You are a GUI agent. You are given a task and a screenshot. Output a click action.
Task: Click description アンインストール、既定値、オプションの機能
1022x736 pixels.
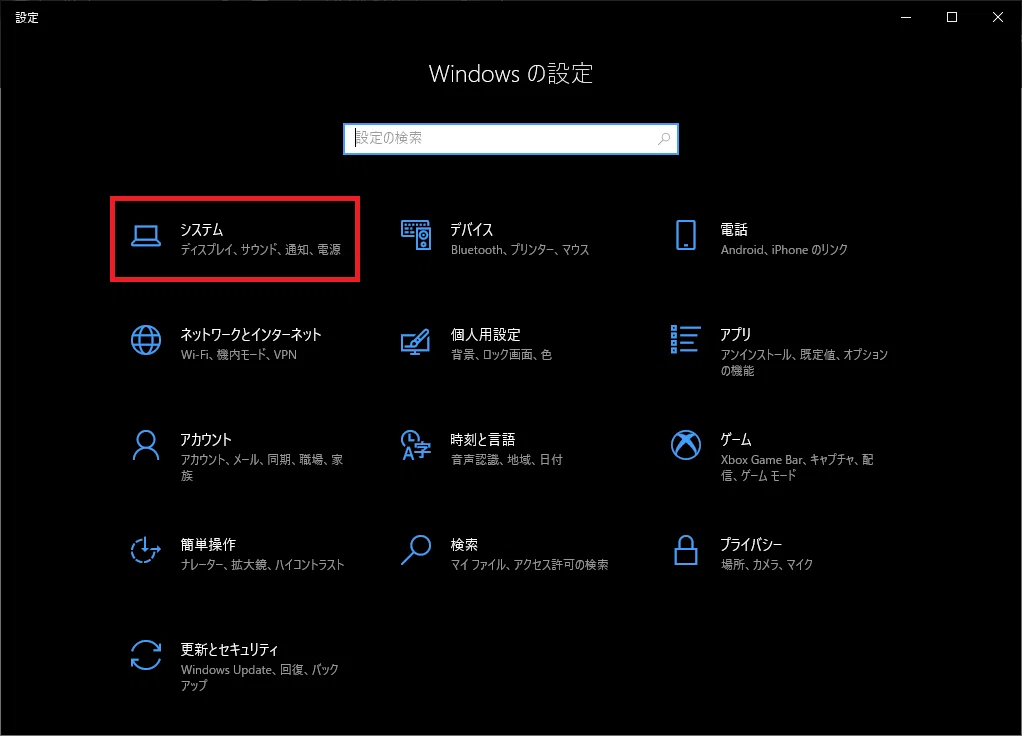pos(804,362)
